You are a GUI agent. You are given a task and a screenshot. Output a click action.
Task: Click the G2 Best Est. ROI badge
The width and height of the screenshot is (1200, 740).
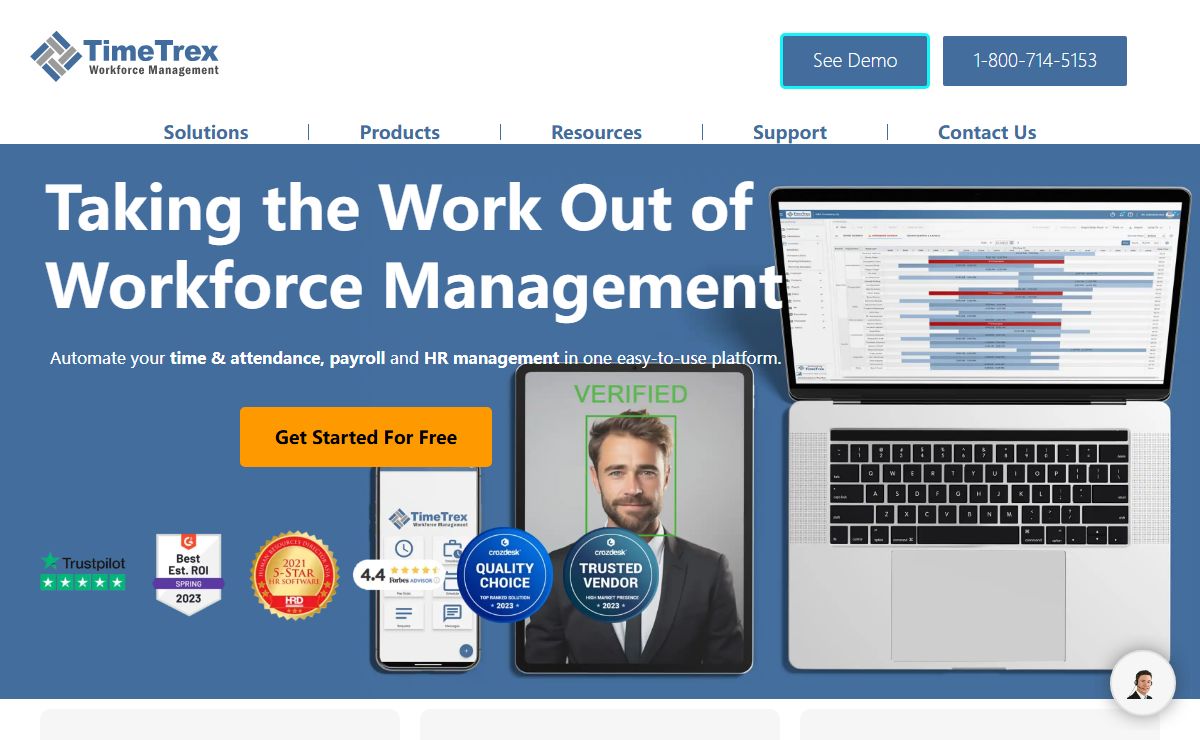(188, 574)
